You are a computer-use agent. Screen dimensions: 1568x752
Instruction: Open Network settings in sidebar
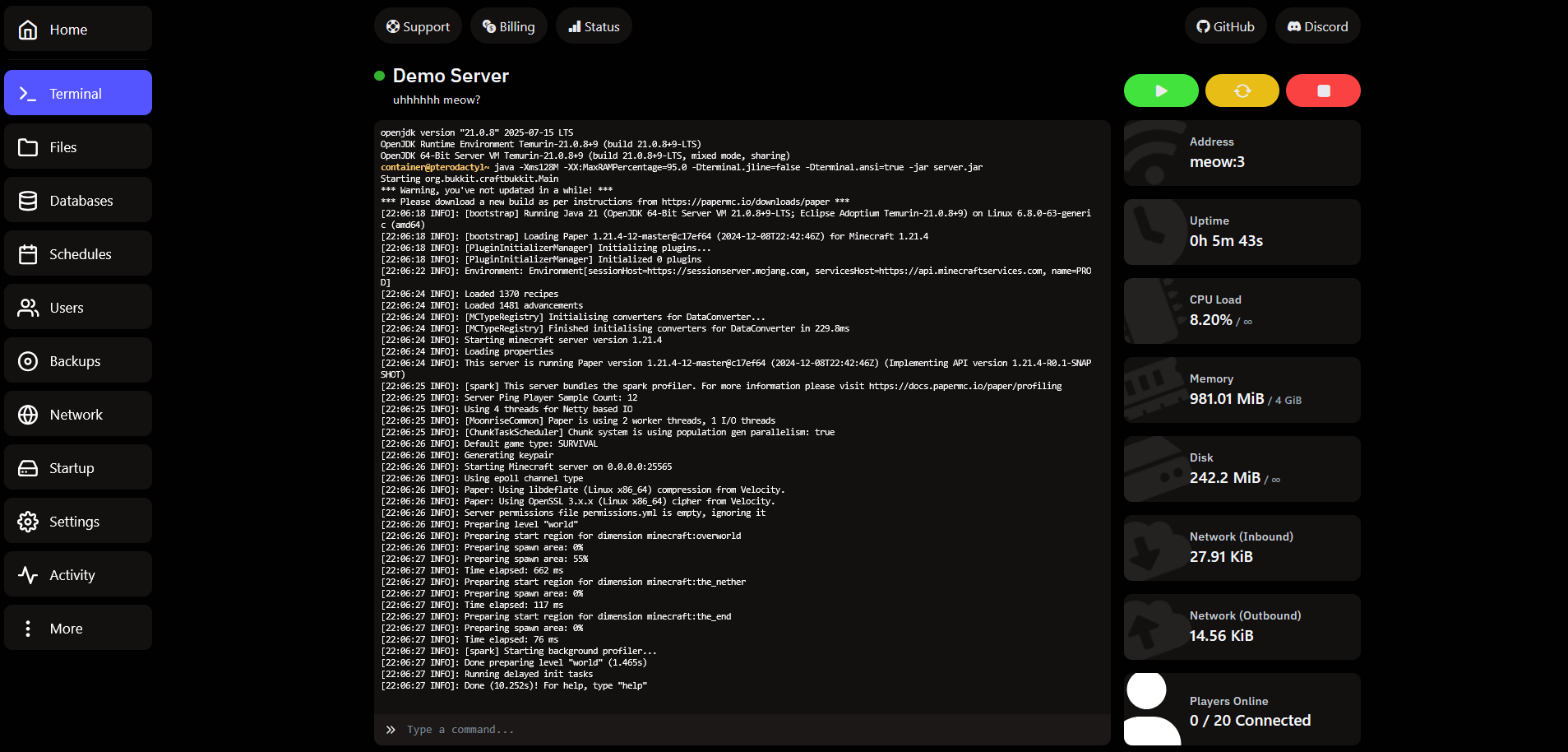click(x=78, y=415)
